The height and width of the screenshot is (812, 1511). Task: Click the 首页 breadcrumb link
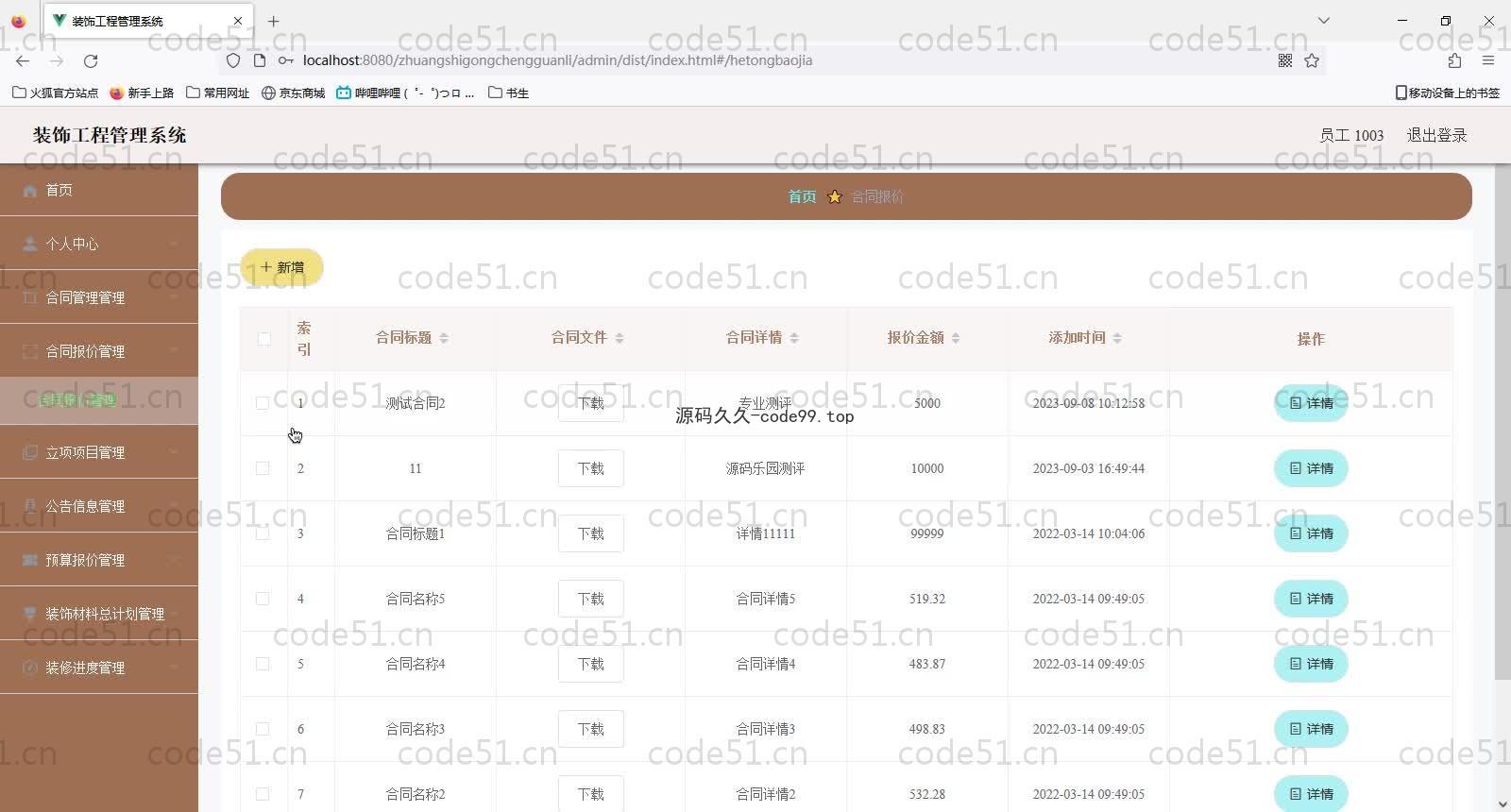(x=802, y=196)
